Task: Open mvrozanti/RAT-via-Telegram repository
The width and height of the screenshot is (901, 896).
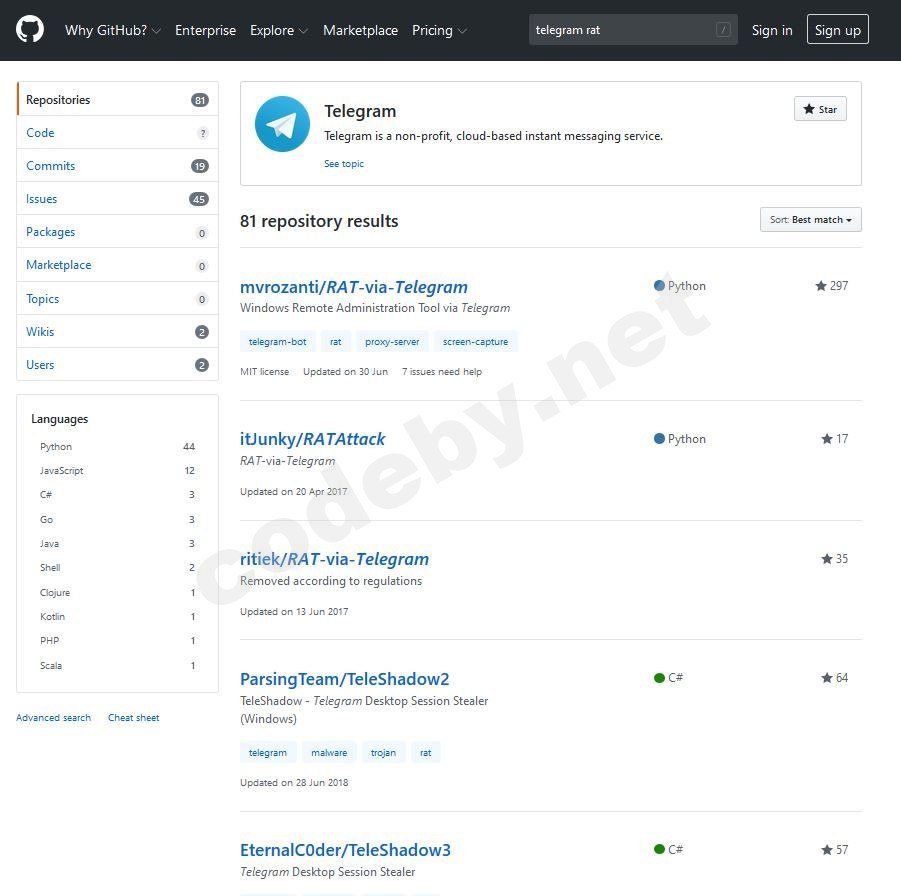Action: tap(354, 287)
